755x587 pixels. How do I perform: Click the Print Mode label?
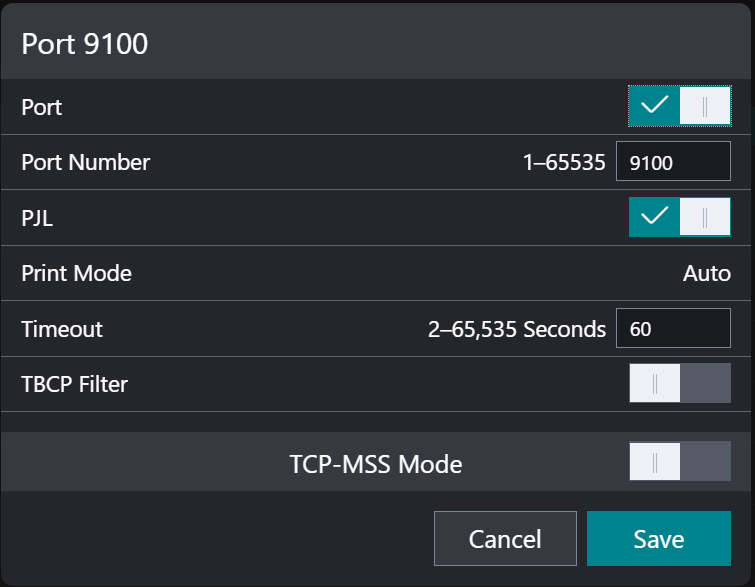(76, 273)
